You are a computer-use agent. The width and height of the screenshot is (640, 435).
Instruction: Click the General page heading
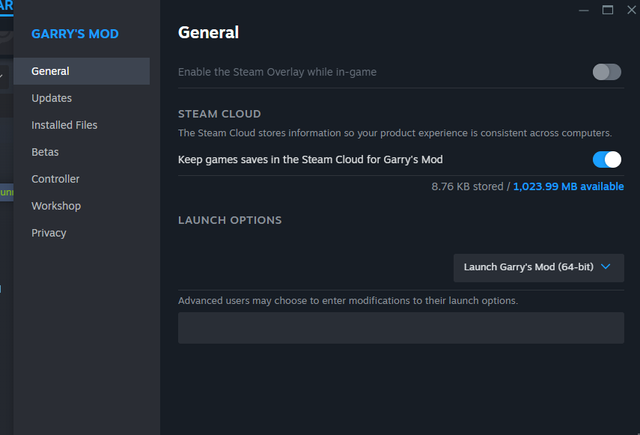pyautogui.click(x=208, y=33)
